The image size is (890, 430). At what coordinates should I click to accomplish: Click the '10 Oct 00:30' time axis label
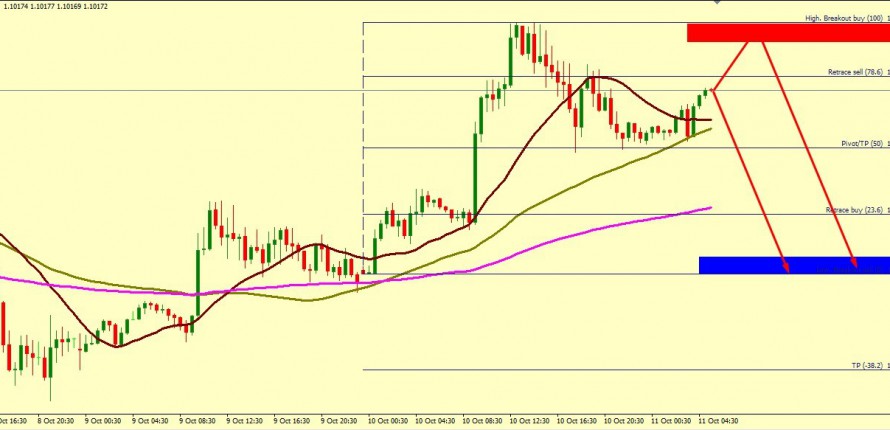tap(386, 421)
